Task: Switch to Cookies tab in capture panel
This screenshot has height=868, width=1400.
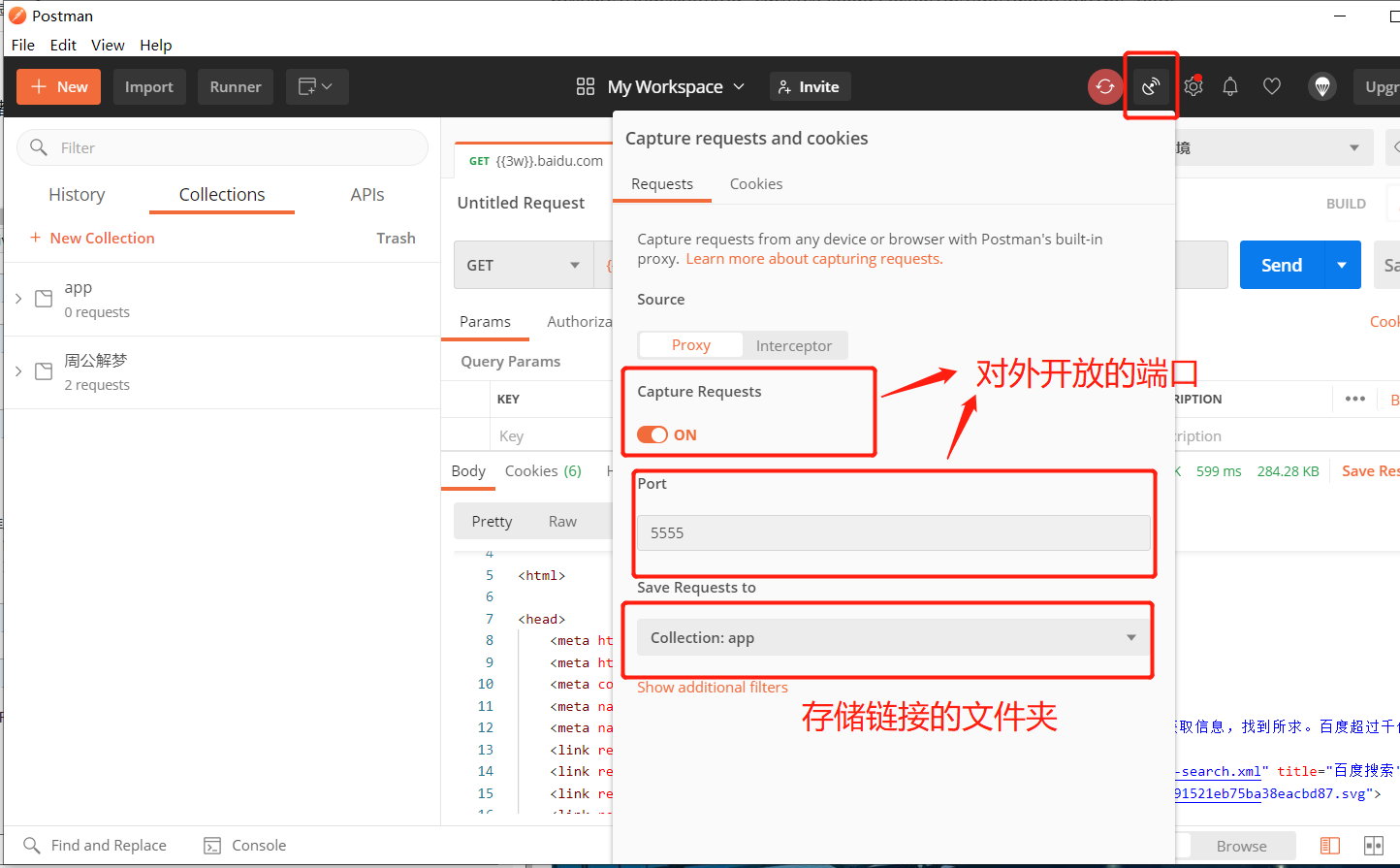Action: point(756,183)
